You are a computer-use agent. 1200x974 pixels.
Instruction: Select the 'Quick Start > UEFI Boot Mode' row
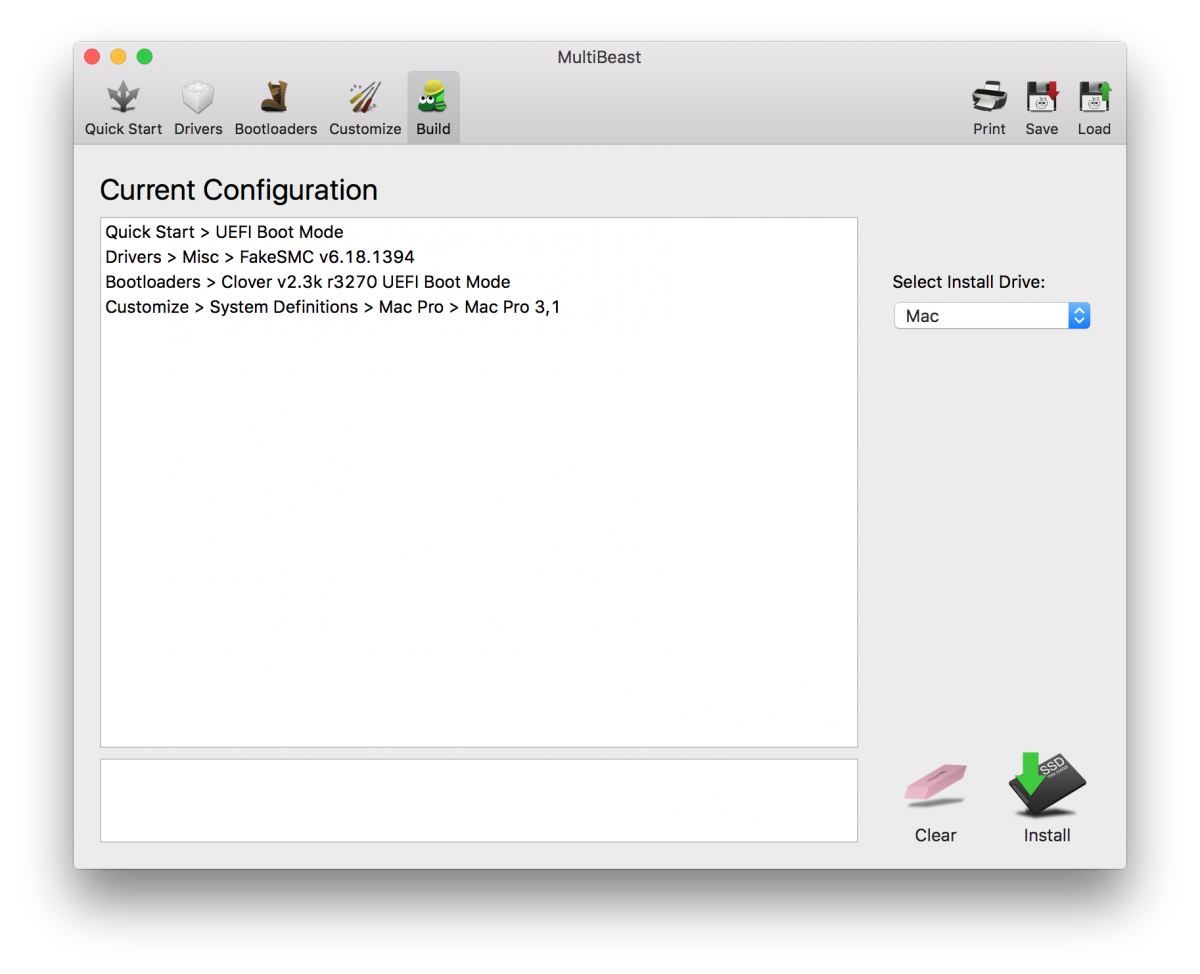tap(478, 232)
